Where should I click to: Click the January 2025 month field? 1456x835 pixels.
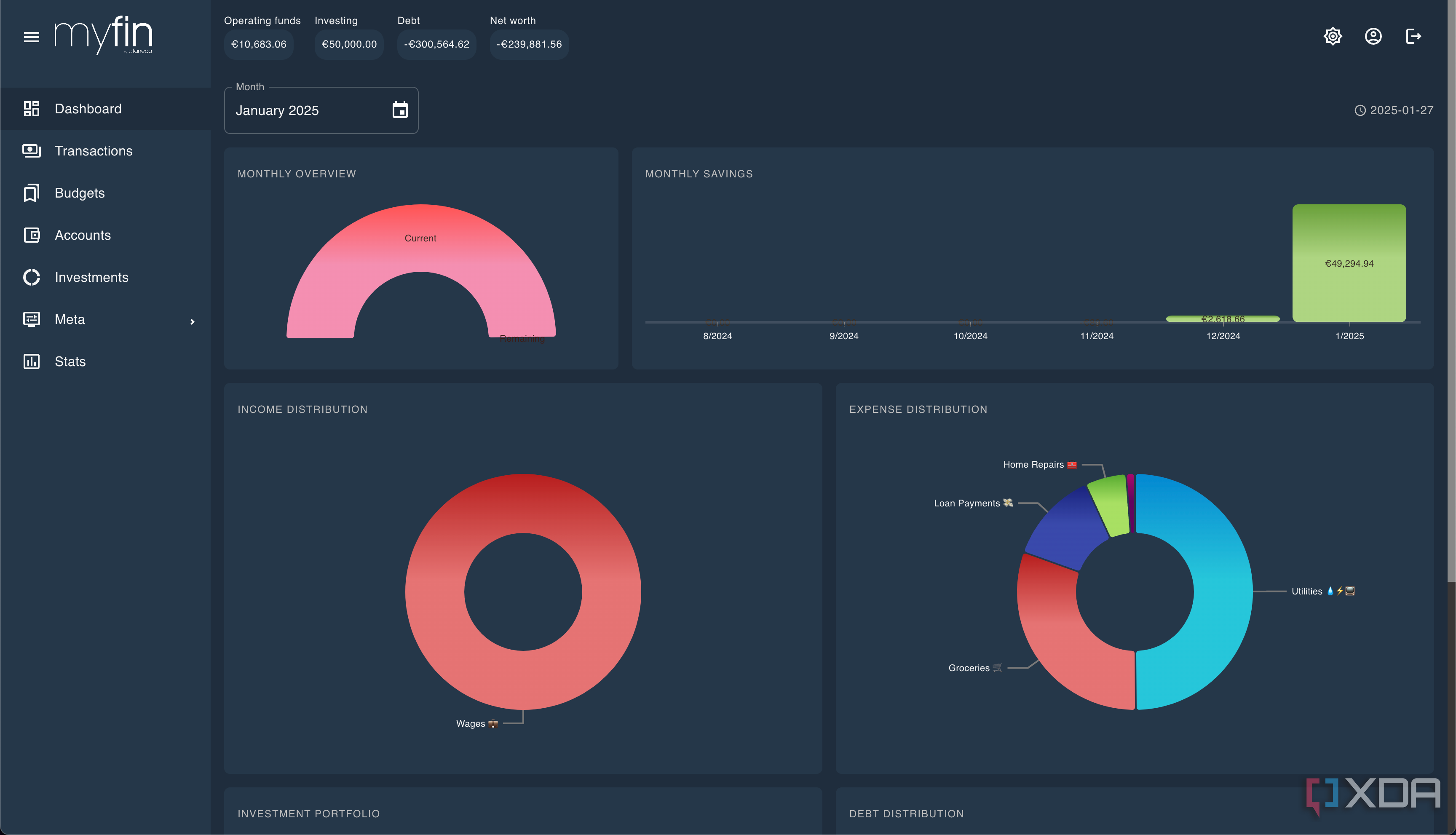tap(321, 110)
